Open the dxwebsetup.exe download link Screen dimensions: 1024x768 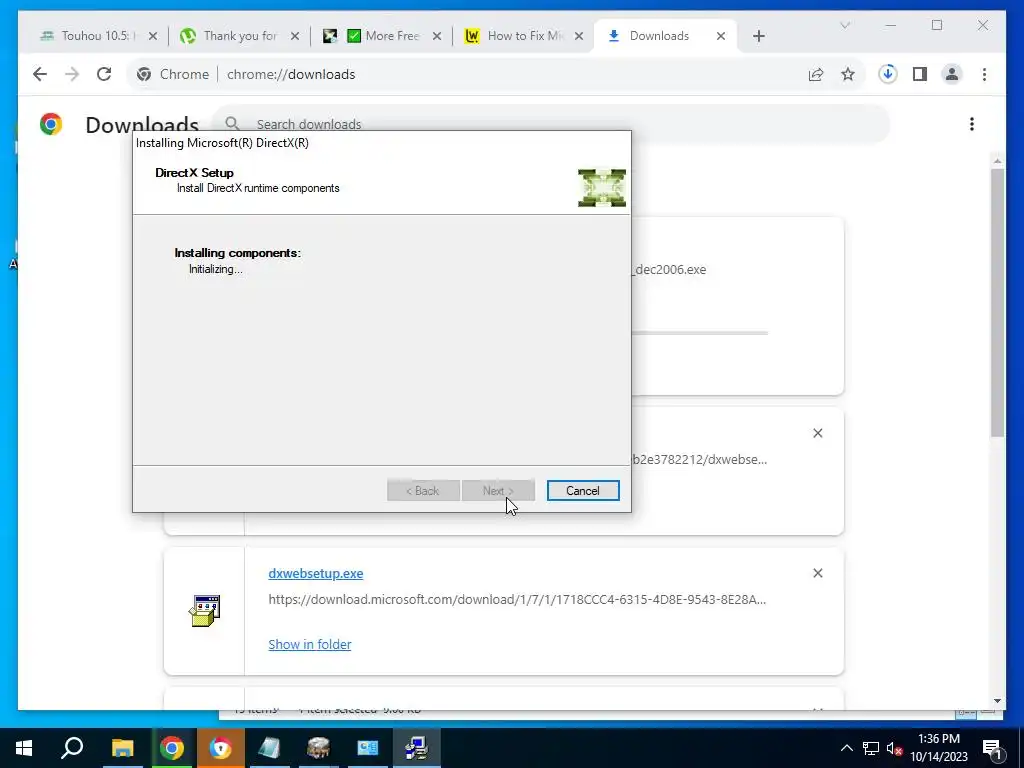(x=315, y=573)
